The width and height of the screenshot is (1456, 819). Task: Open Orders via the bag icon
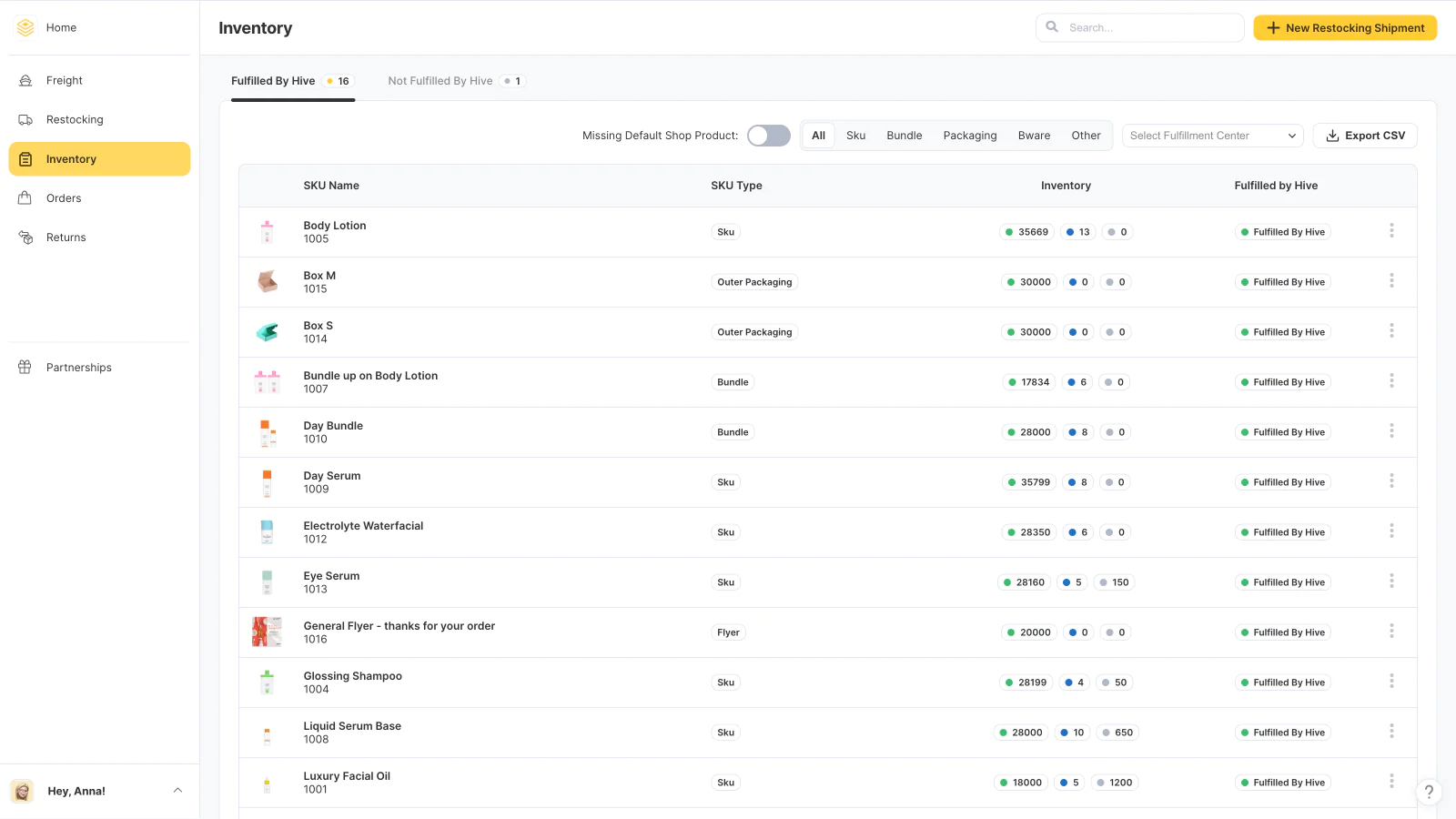[25, 198]
